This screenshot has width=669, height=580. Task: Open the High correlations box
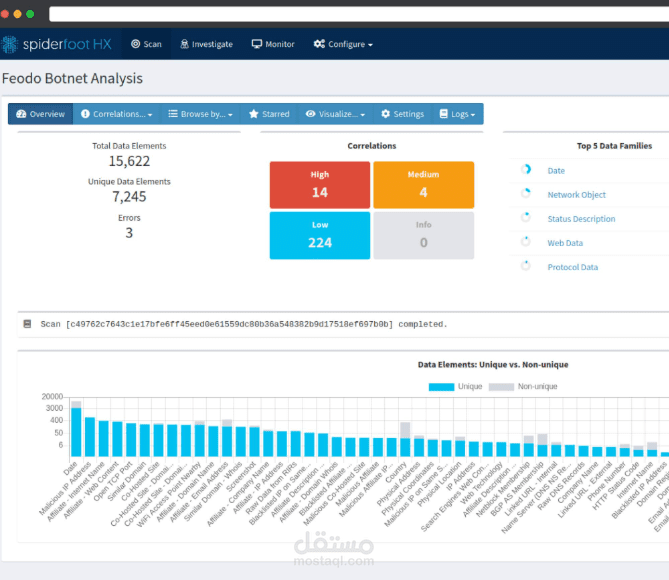(320, 185)
